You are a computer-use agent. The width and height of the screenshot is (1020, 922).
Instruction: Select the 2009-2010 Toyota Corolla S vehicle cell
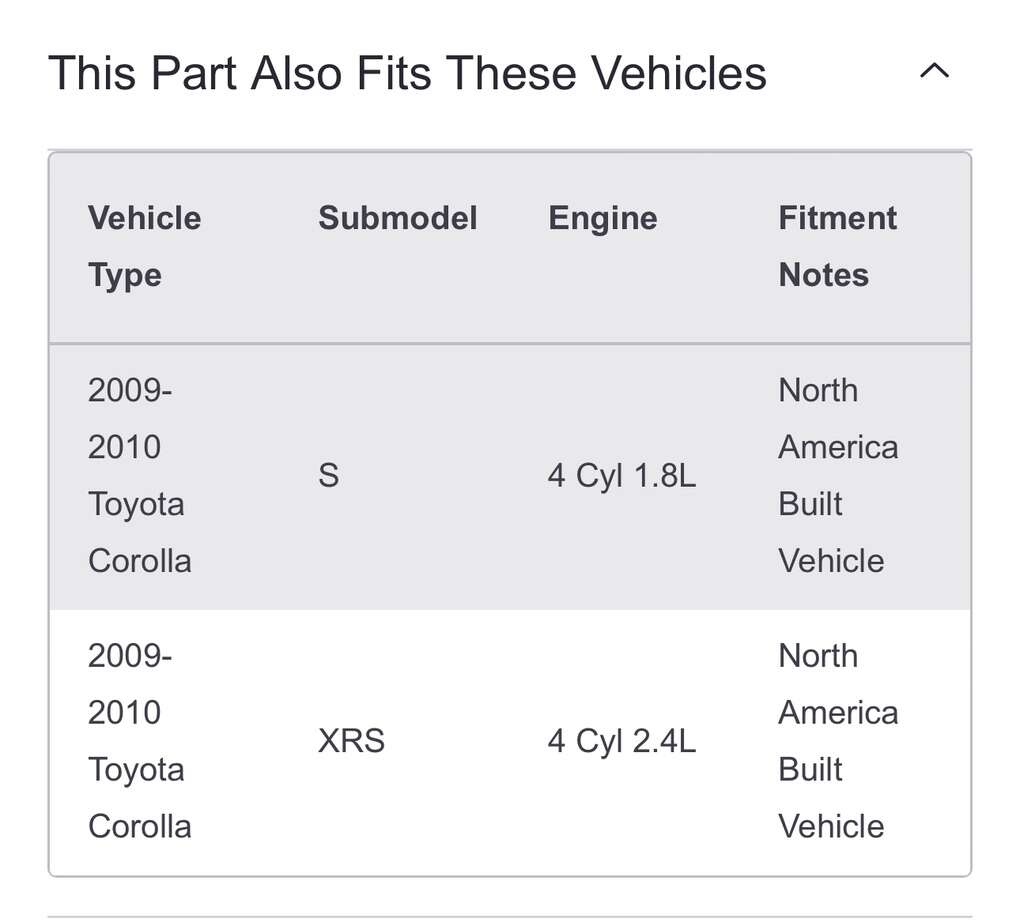(139, 475)
